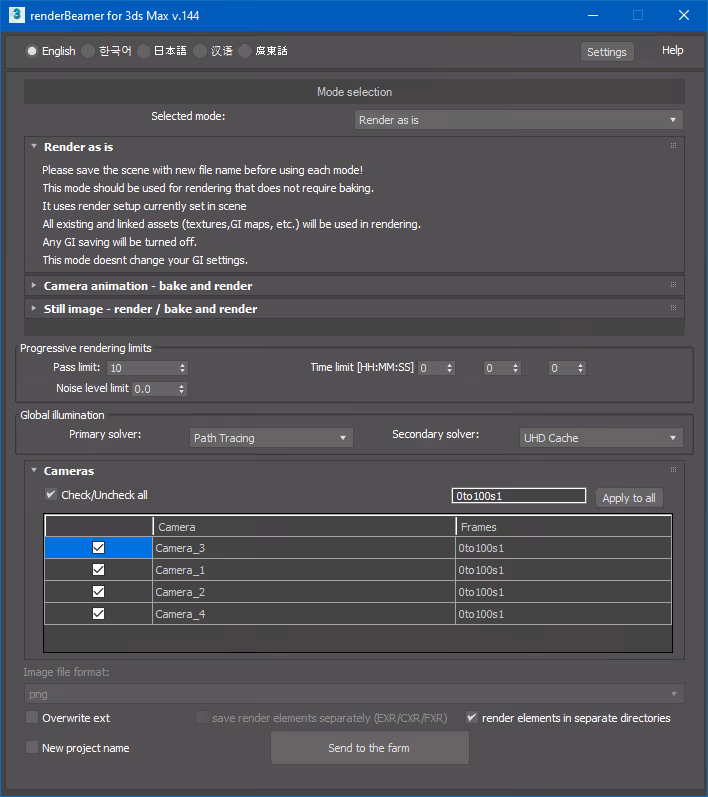Click the Frames cell for Camera_2
Image resolution: width=708 pixels, height=797 pixels.
(564, 592)
